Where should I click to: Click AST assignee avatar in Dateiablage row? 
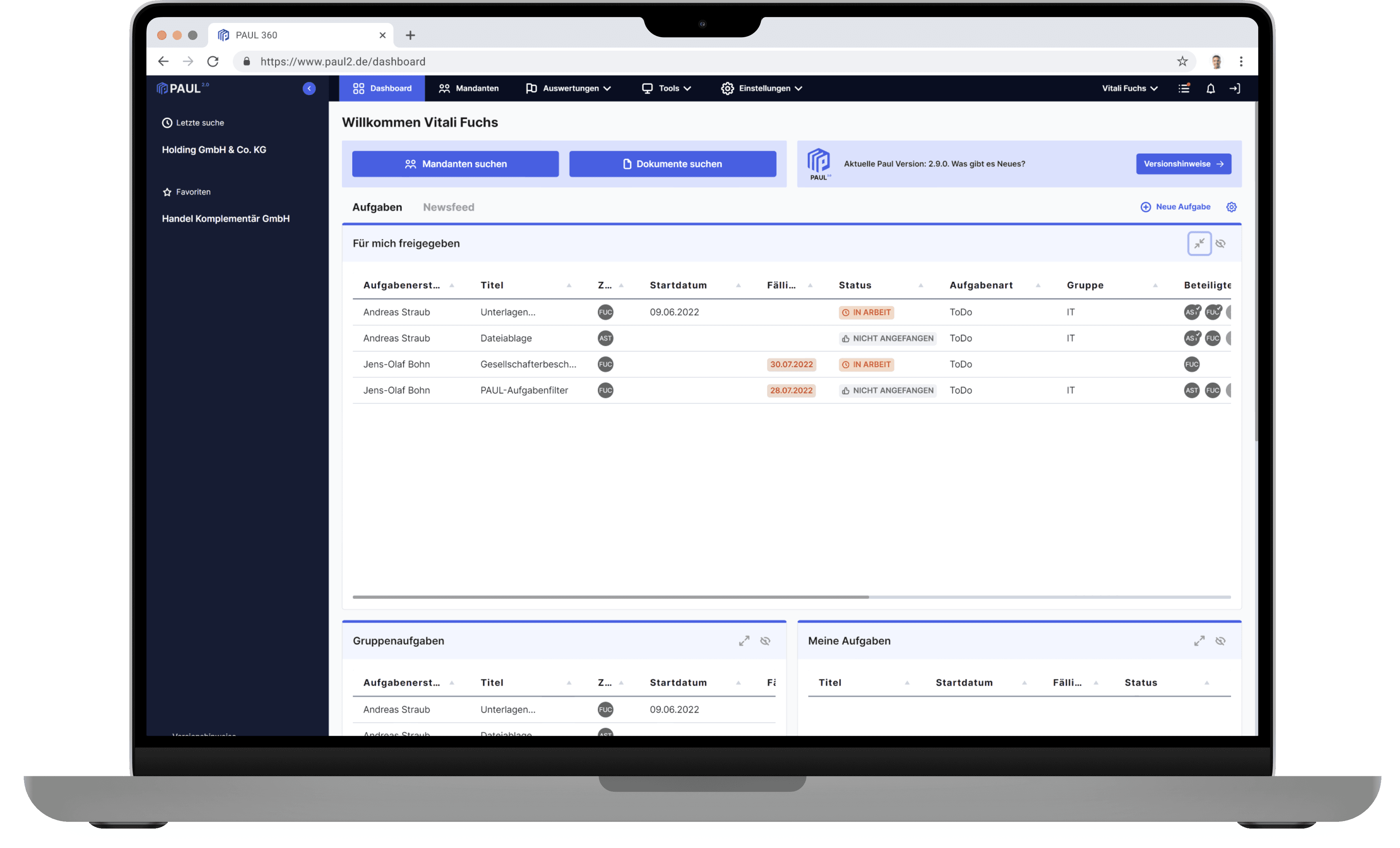[606, 338]
